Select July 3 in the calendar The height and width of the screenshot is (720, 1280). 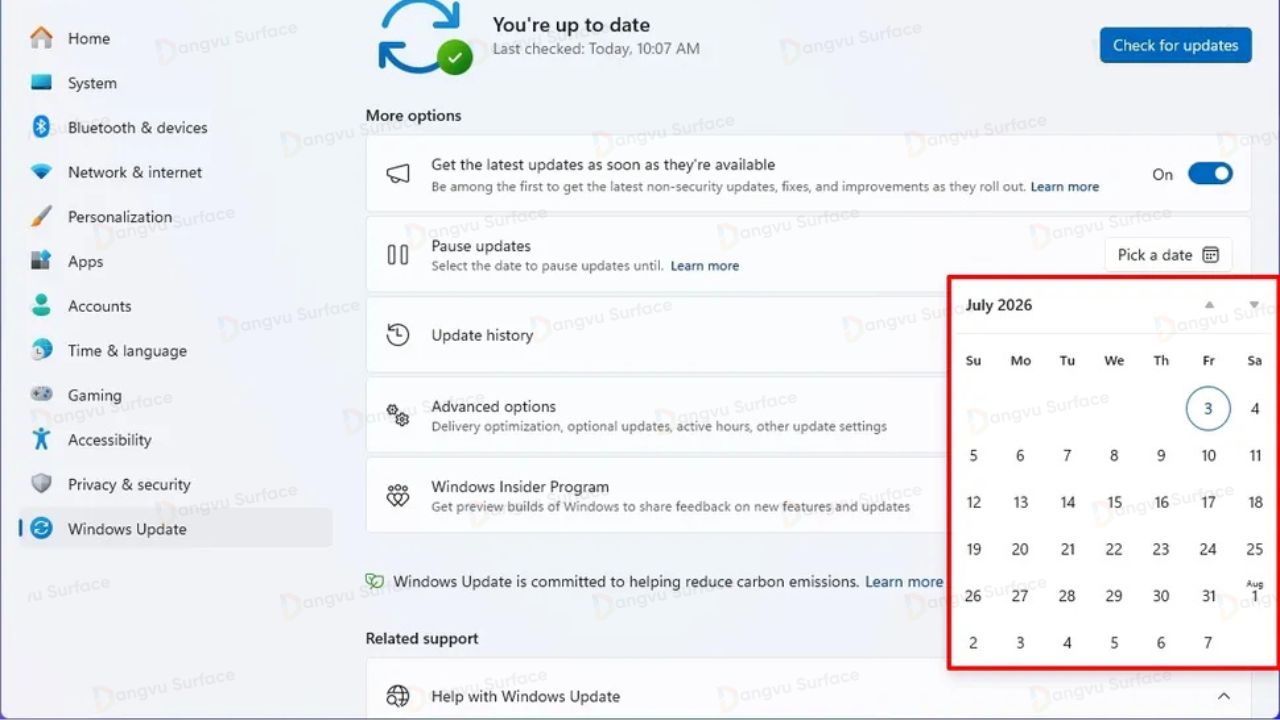point(1208,408)
